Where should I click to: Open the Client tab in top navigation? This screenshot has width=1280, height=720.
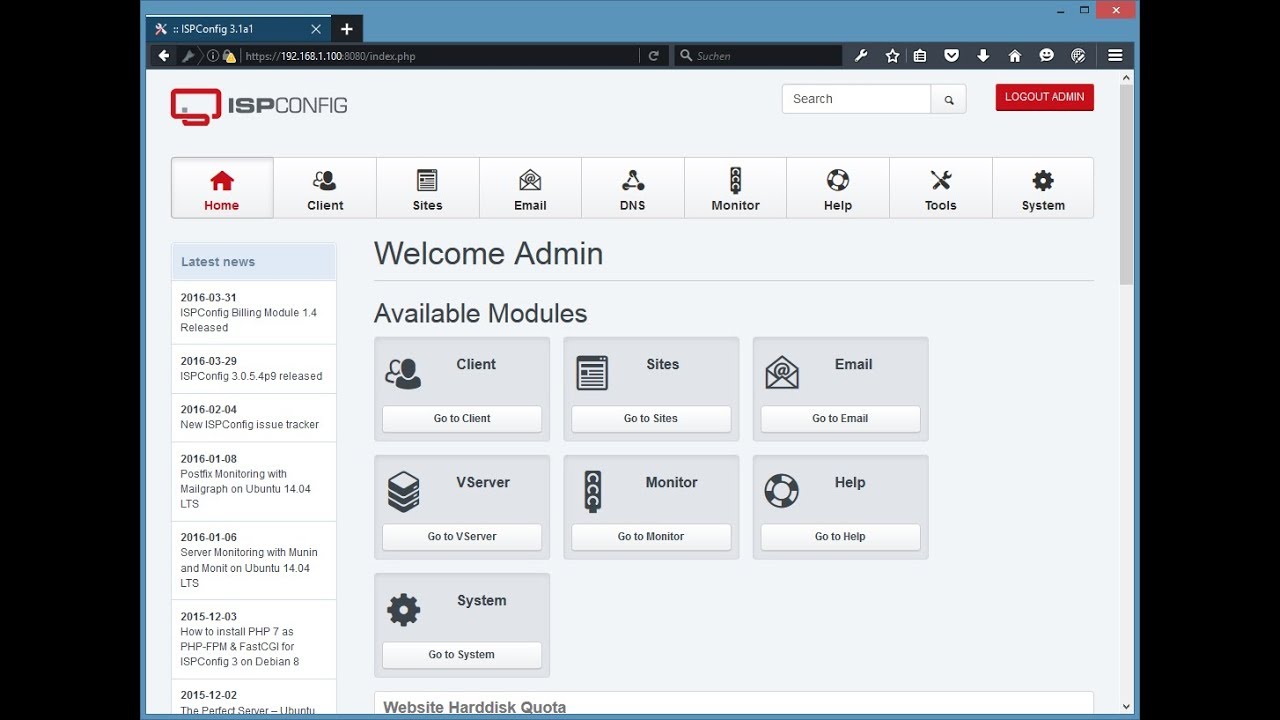(325, 188)
